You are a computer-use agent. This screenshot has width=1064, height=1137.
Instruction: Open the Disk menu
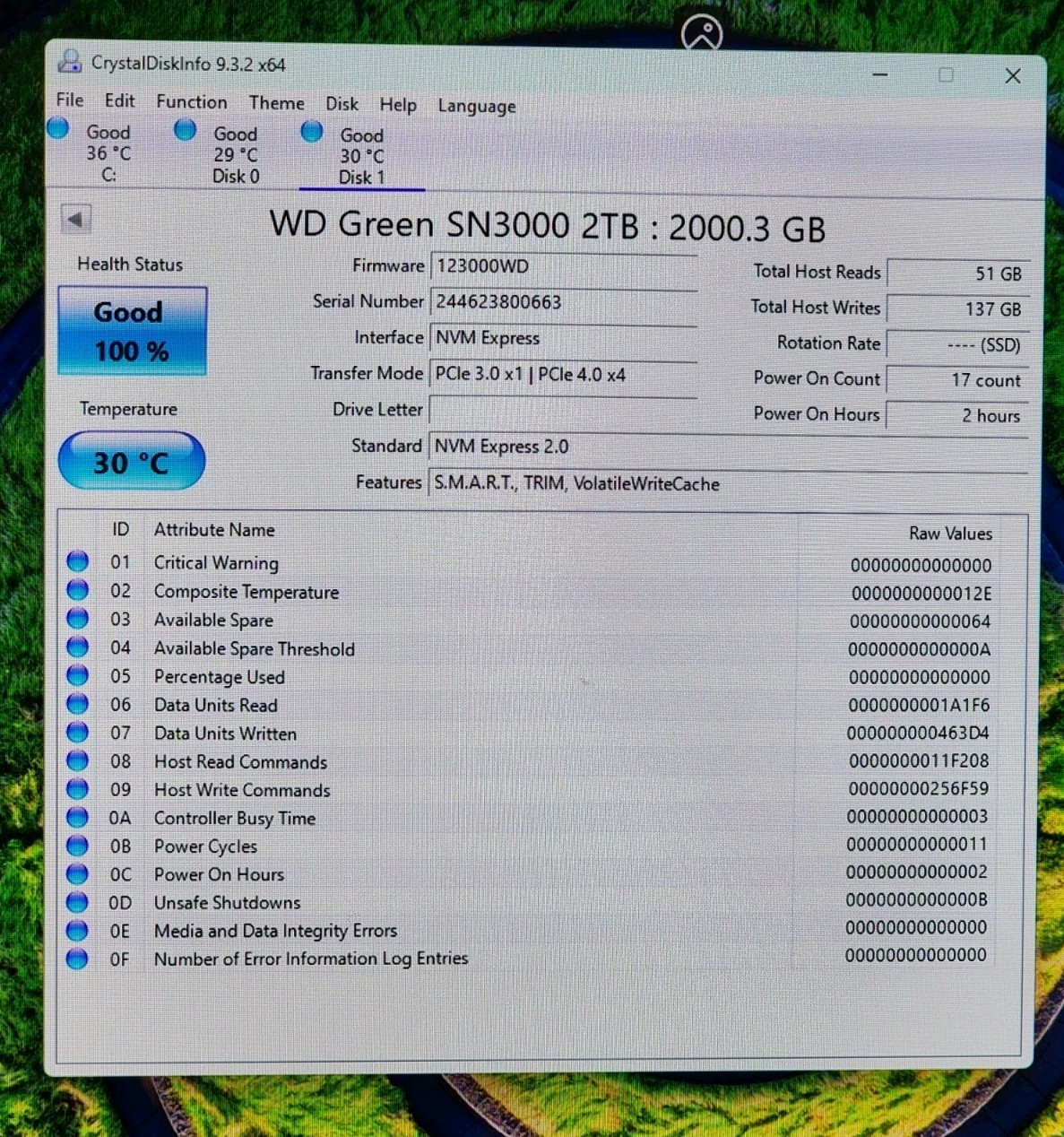342,104
